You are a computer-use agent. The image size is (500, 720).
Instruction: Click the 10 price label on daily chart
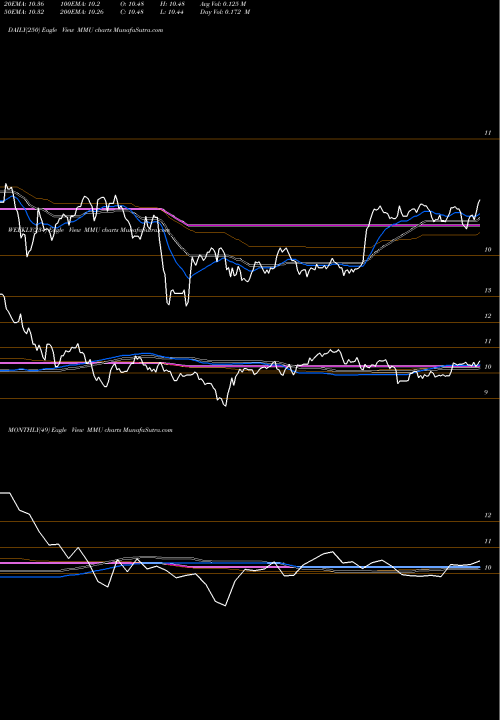click(488, 250)
